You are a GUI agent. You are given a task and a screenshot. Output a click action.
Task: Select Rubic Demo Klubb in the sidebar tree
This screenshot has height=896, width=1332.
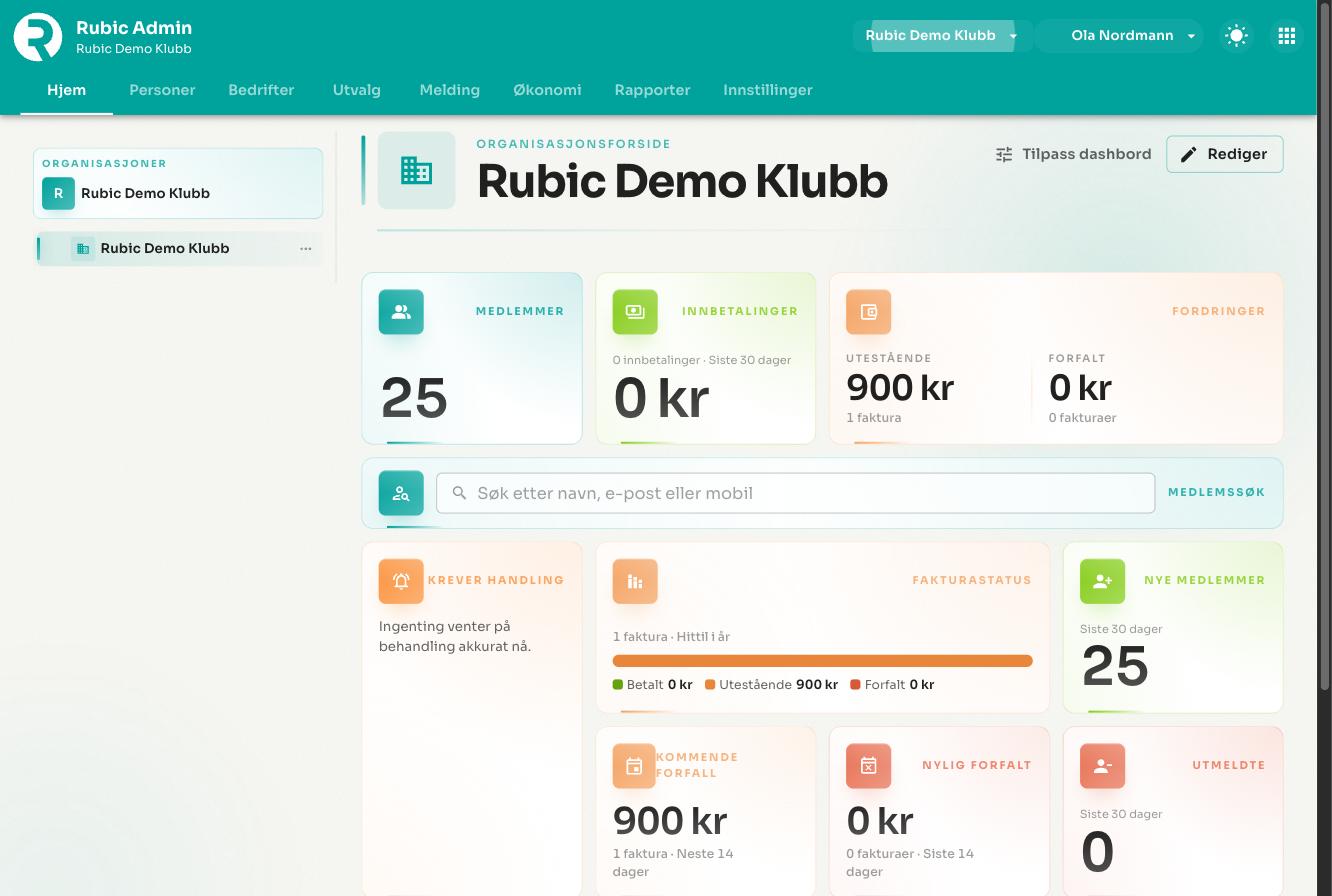click(x=180, y=249)
